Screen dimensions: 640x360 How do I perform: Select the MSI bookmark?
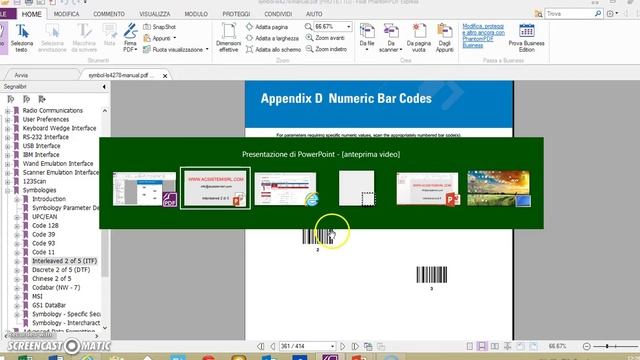pos(37,297)
